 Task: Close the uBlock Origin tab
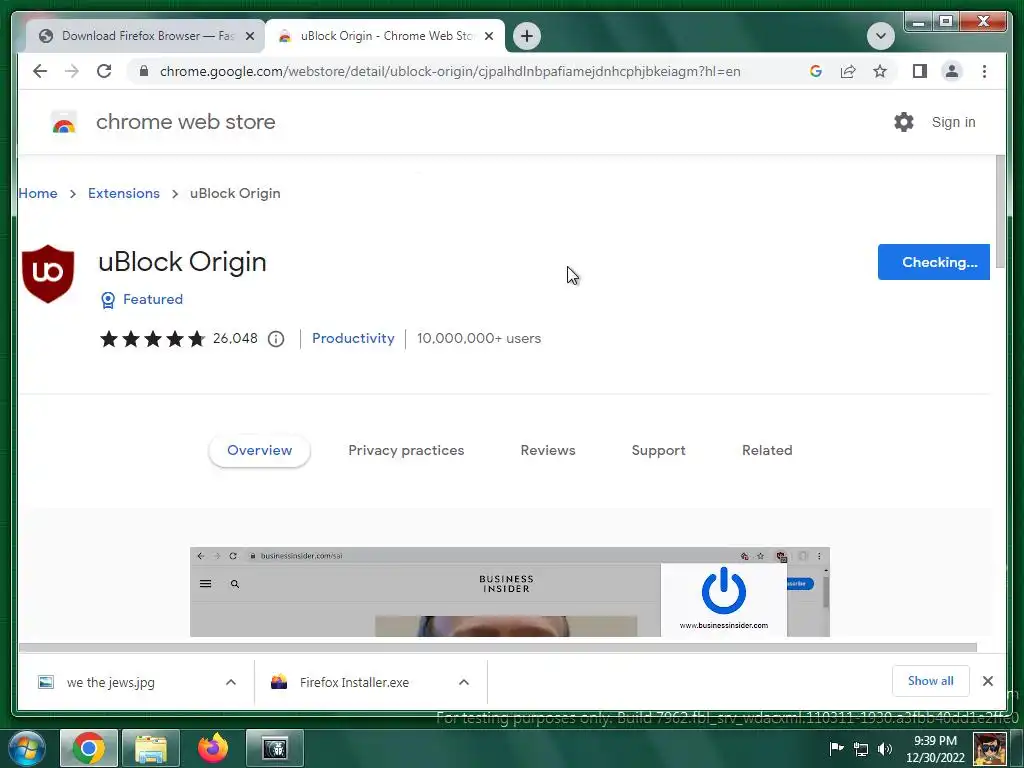point(488,36)
